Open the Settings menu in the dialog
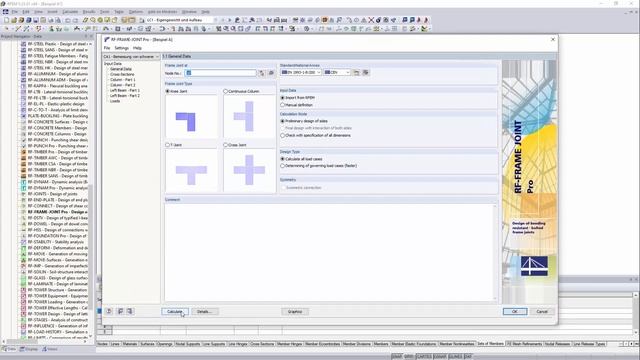This screenshot has height=360, width=640. 121,48
